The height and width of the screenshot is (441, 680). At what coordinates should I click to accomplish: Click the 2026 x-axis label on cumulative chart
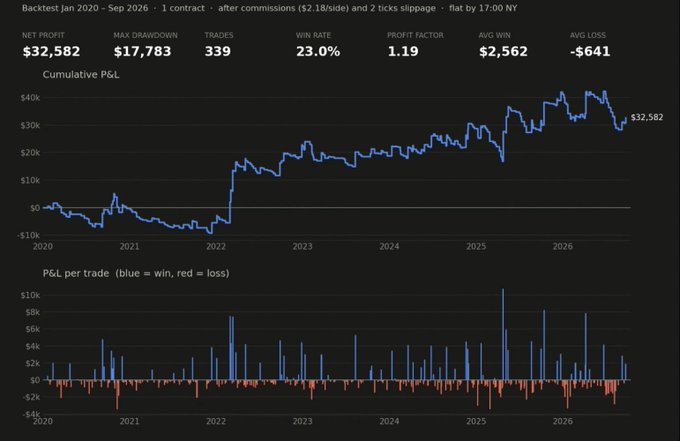click(562, 246)
